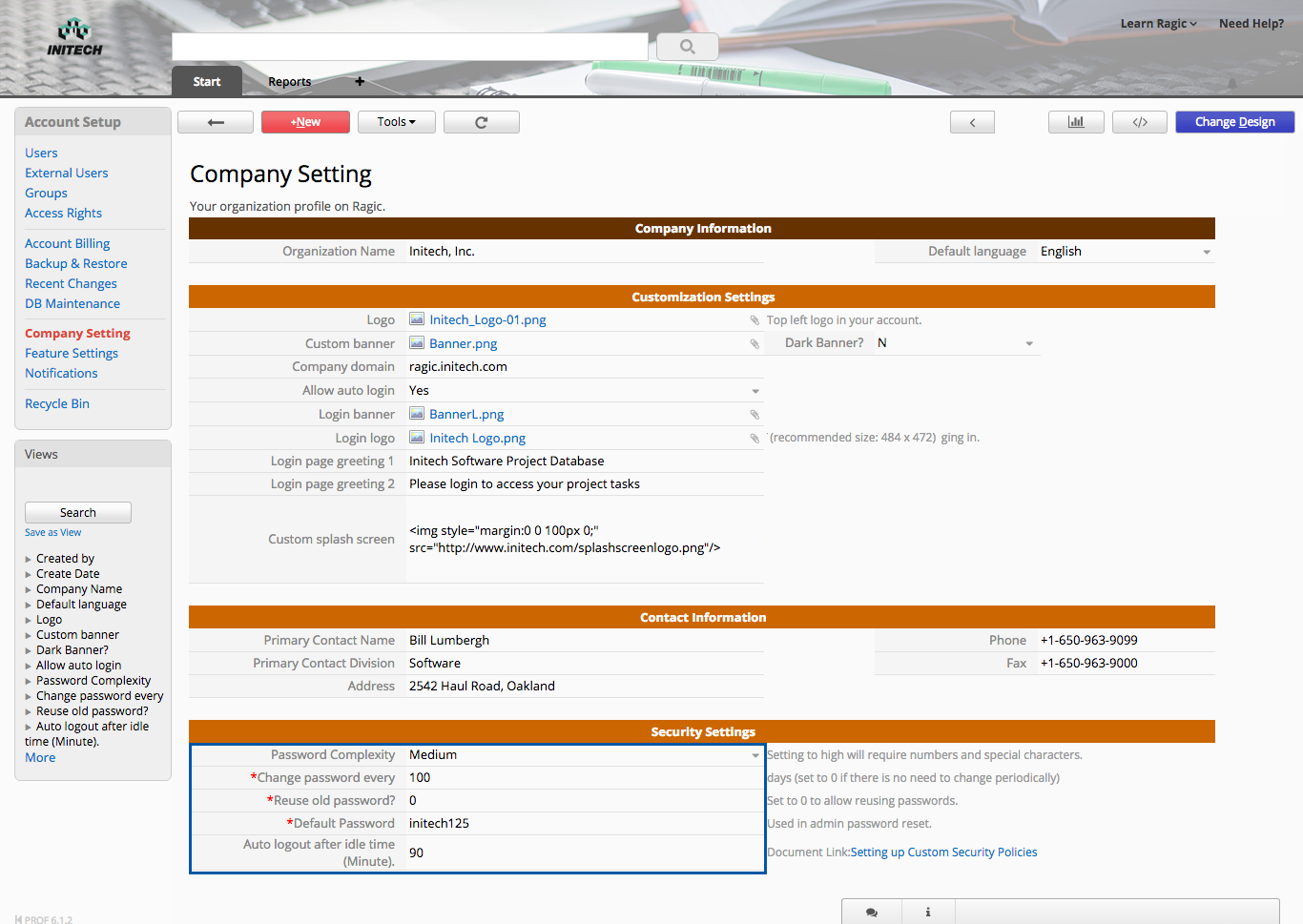Open the embed code button
Viewport: 1303px width, 924px height.
1140,122
